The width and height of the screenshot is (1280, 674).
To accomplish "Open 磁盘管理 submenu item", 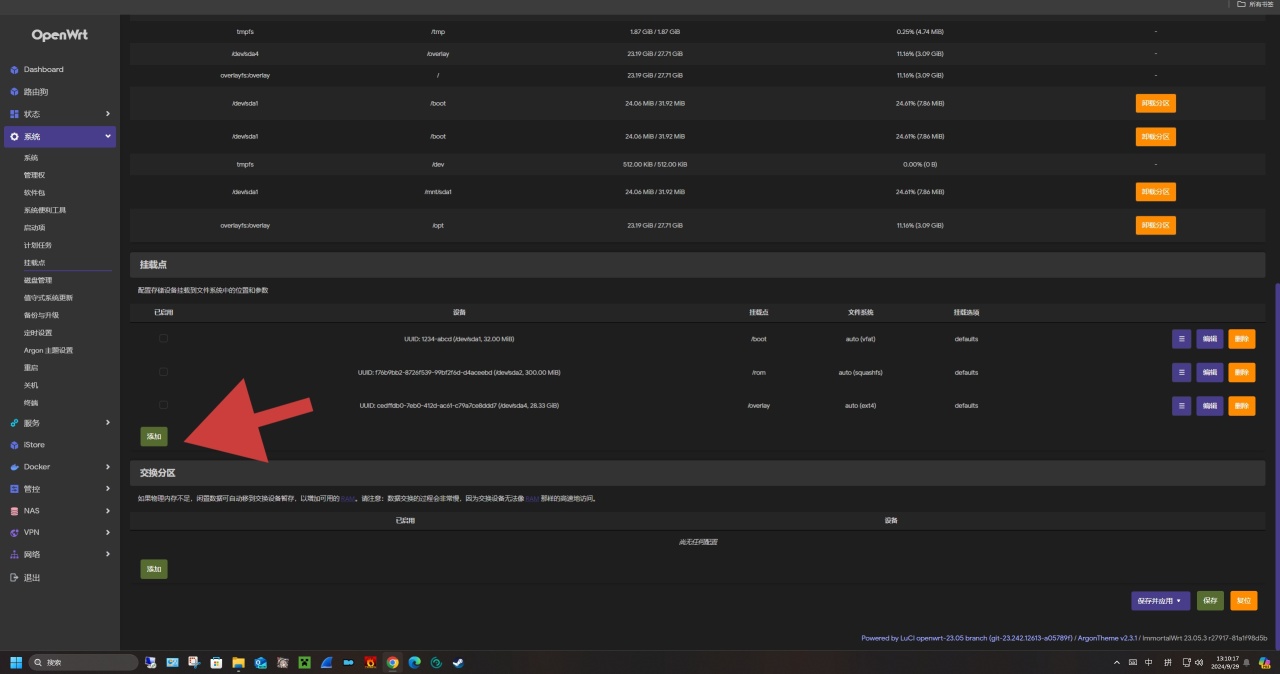I will (x=38, y=280).
